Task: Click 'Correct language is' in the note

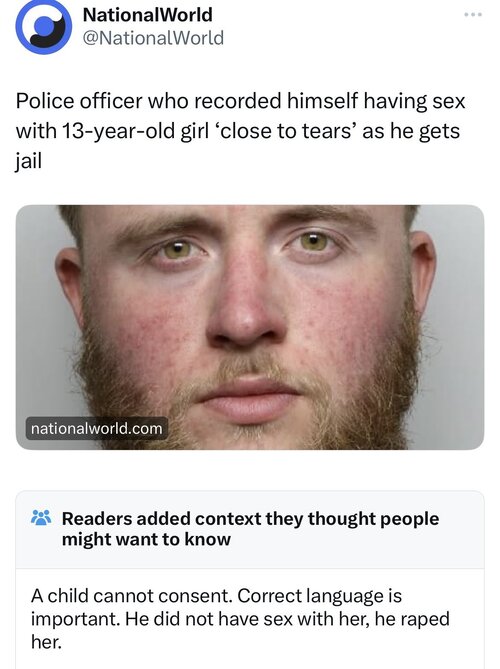Action: pyautogui.click(x=320, y=596)
